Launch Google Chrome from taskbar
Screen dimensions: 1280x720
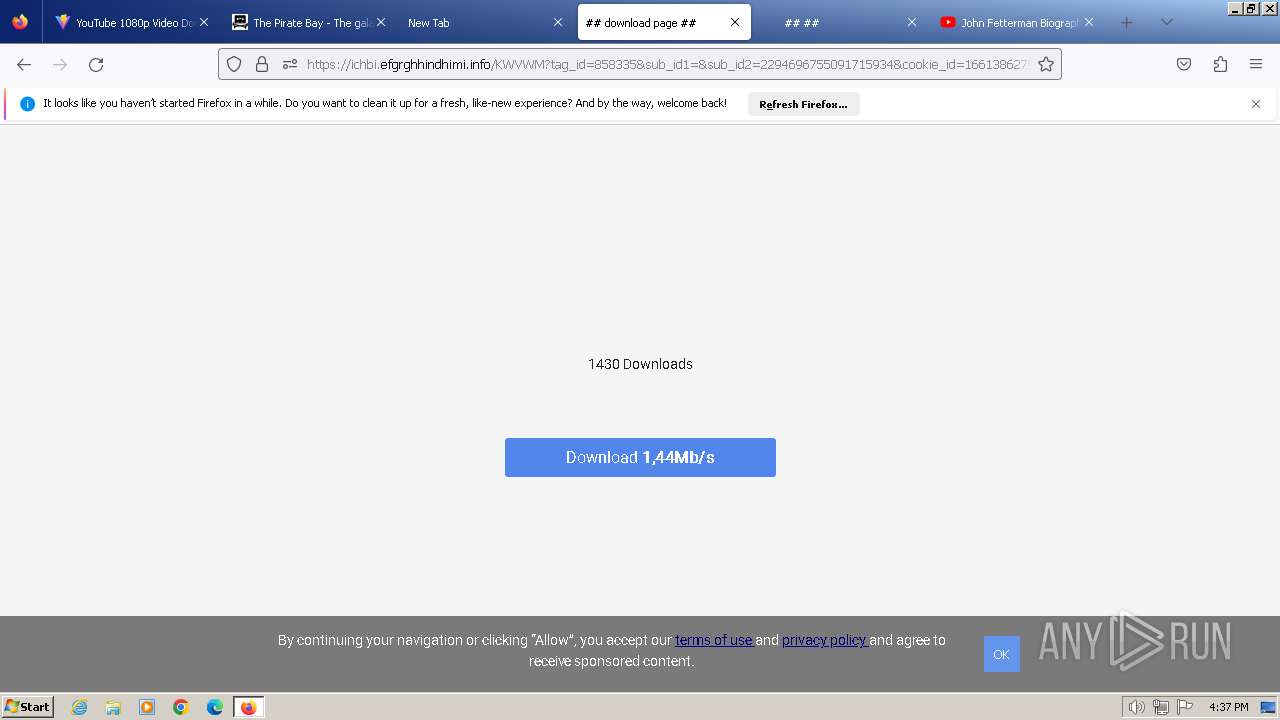181,707
